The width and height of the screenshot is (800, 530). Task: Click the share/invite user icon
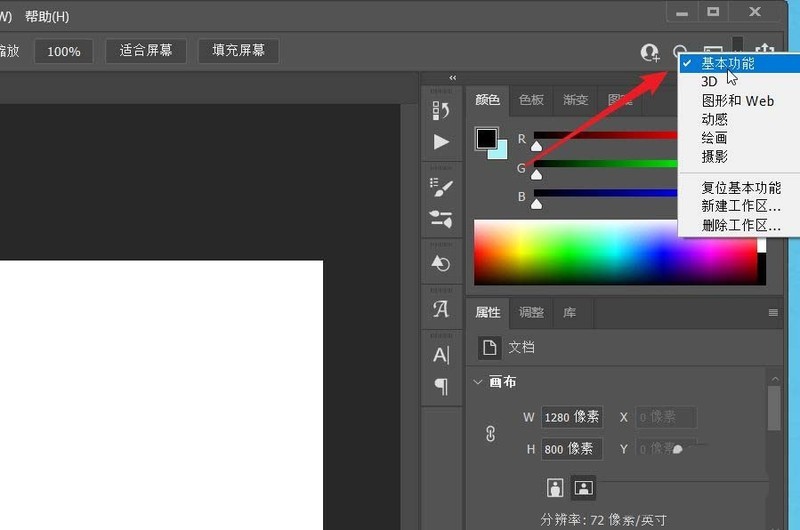pos(650,52)
